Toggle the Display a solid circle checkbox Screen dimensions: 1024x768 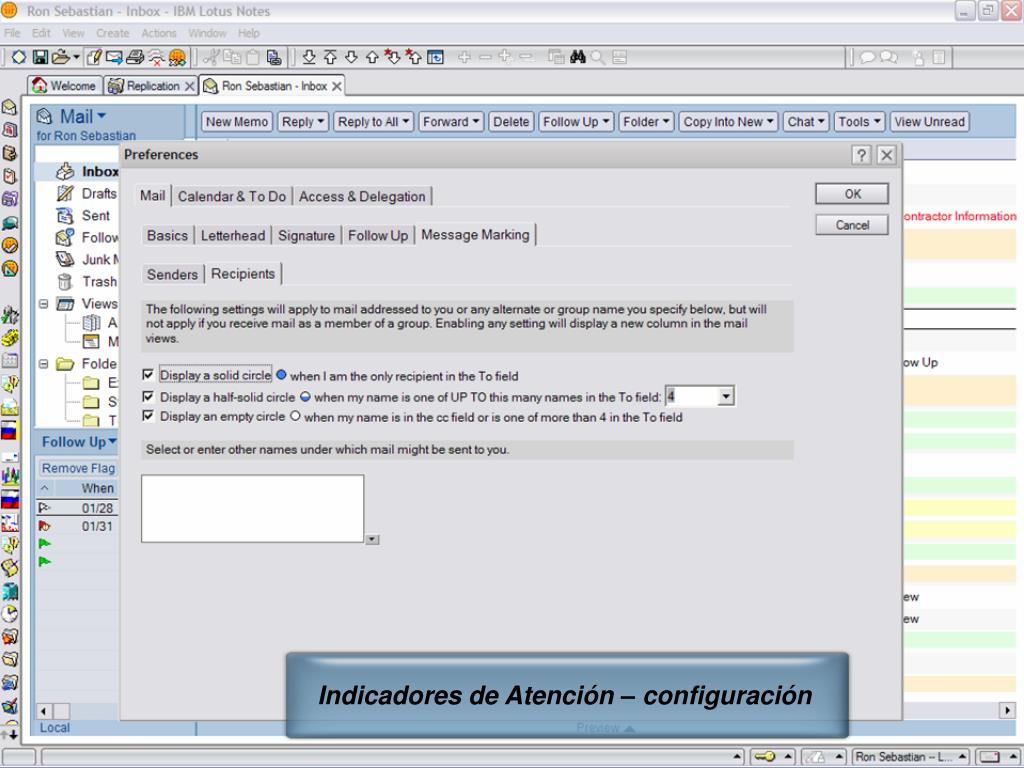148,375
